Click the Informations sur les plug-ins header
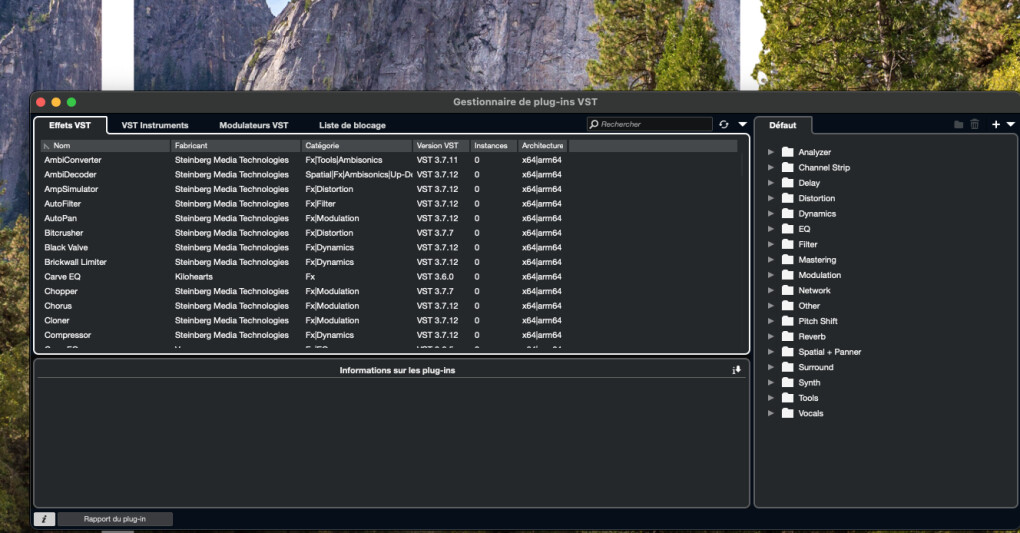Image resolution: width=1020 pixels, height=533 pixels. (397, 370)
